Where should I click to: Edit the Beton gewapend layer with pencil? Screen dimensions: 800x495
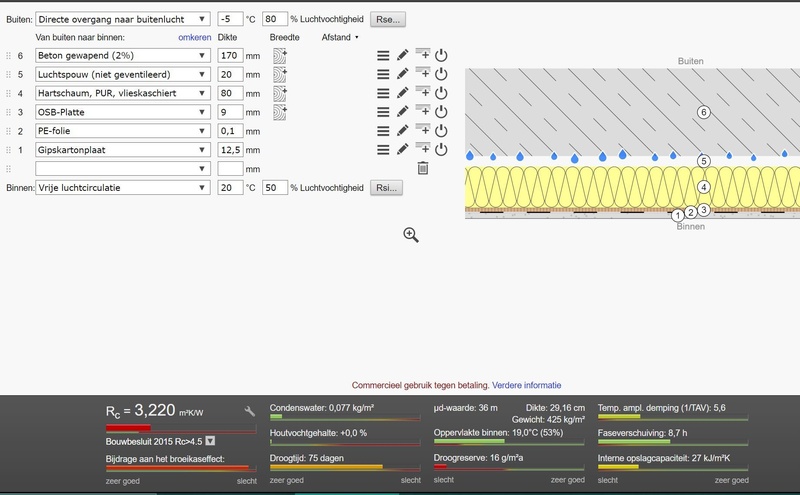coord(403,55)
